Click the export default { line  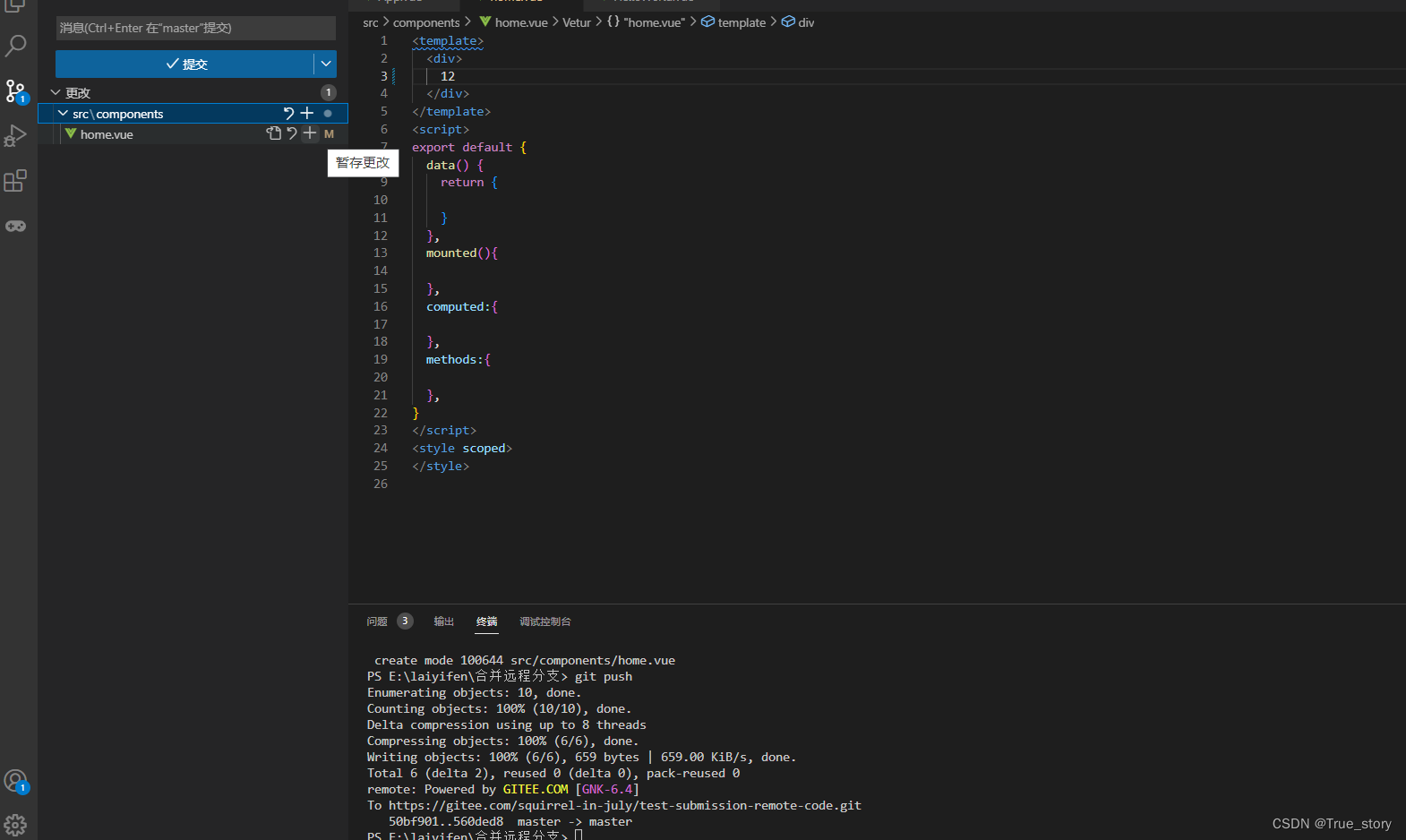pyautogui.click(x=469, y=147)
